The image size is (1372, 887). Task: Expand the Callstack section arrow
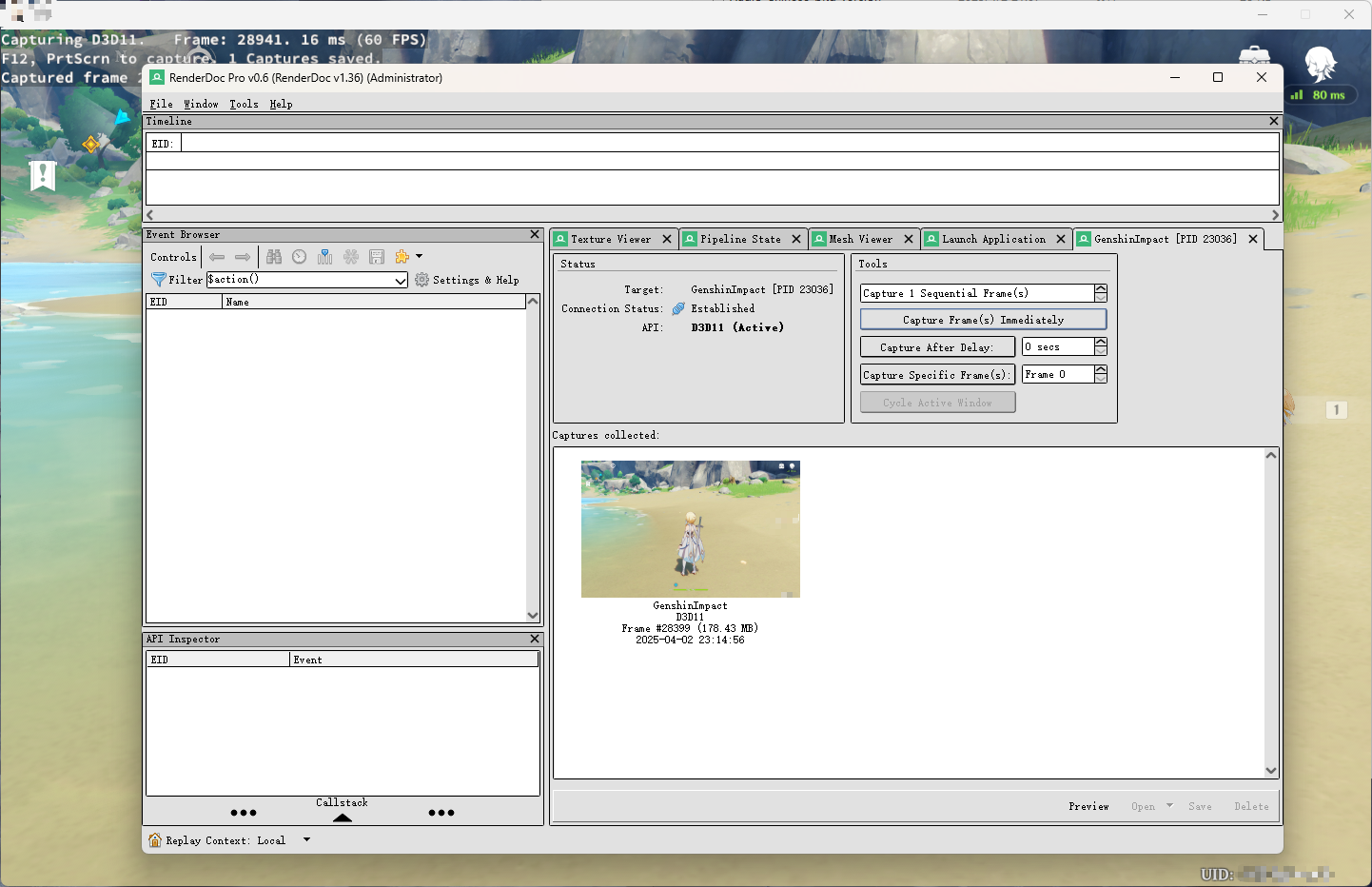coord(343,817)
